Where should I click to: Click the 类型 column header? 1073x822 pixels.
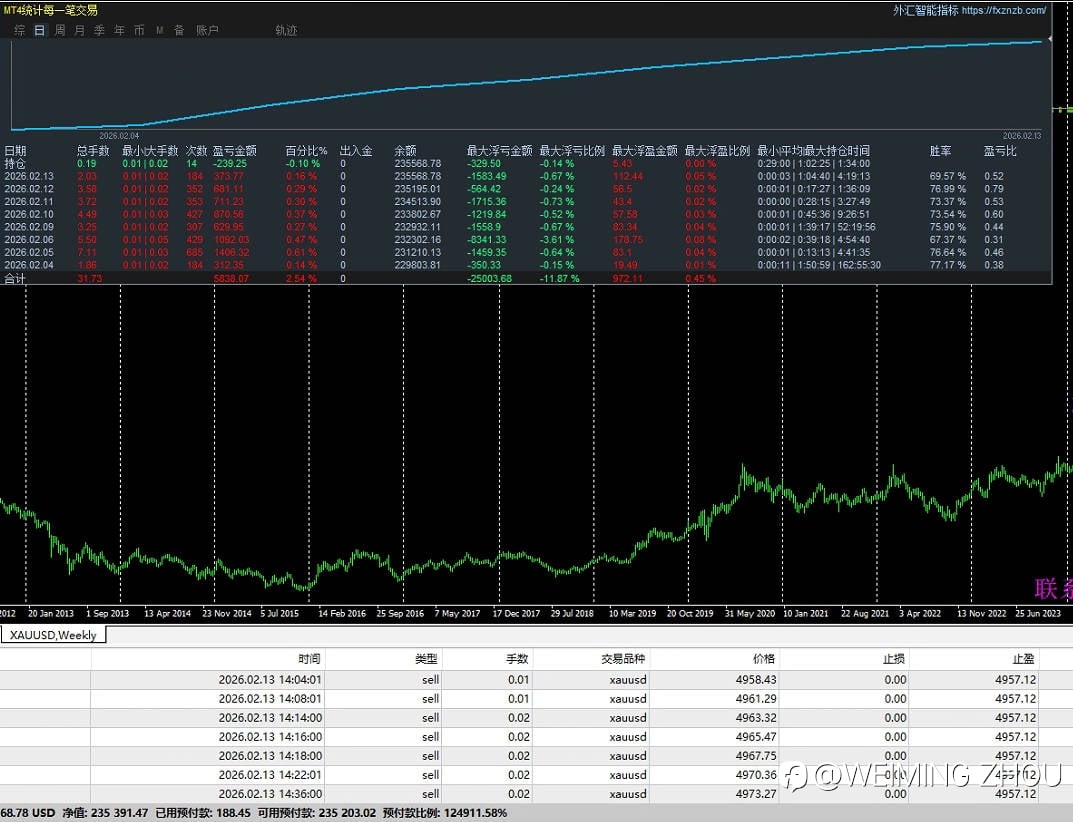pos(426,659)
